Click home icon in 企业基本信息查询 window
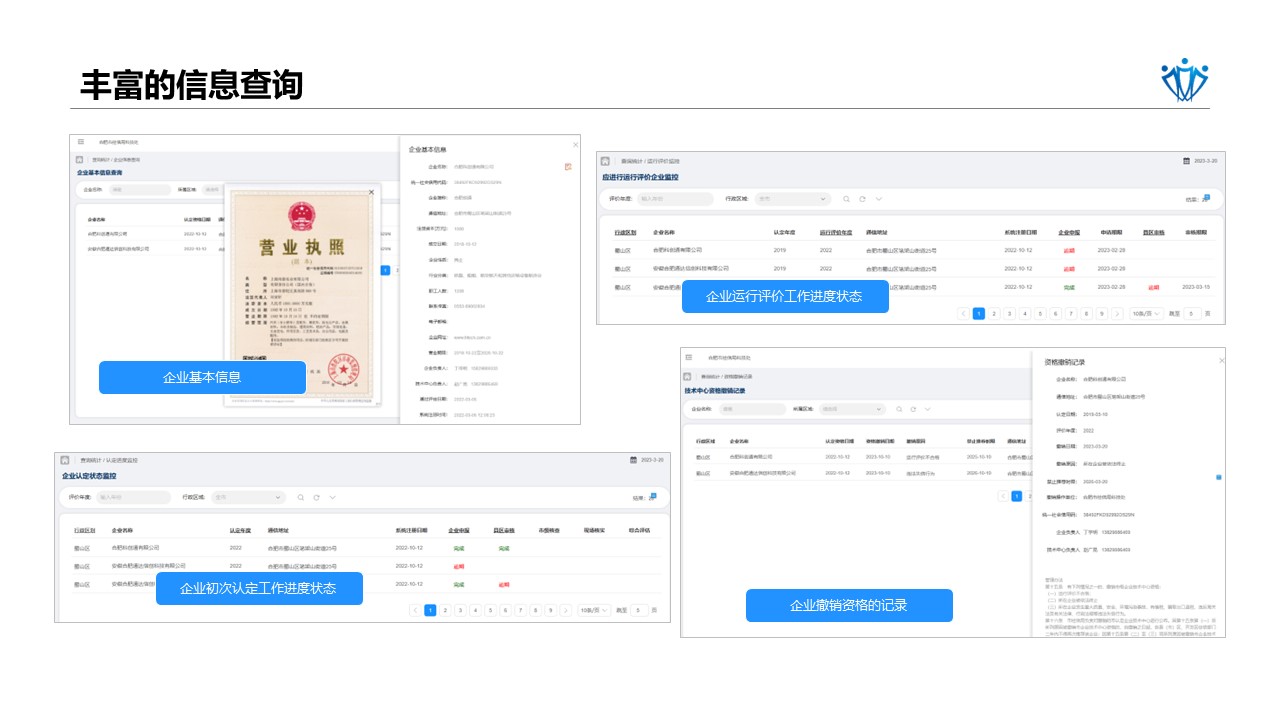The height and width of the screenshot is (720, 1280). (x=79, y=159)
